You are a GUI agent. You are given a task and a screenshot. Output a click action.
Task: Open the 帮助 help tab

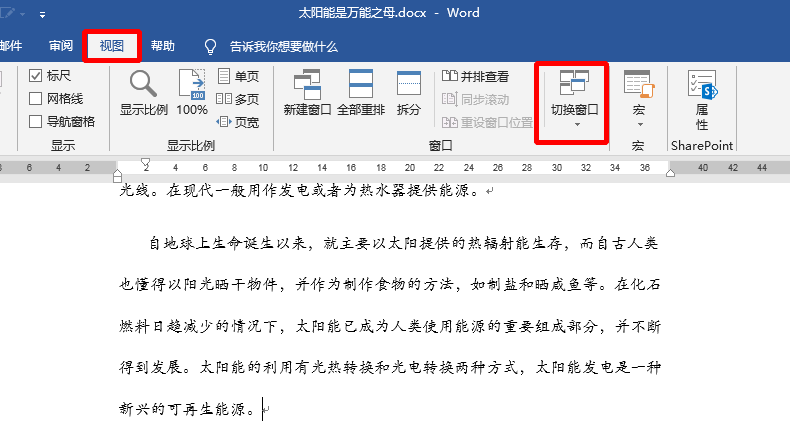[162, 46]
